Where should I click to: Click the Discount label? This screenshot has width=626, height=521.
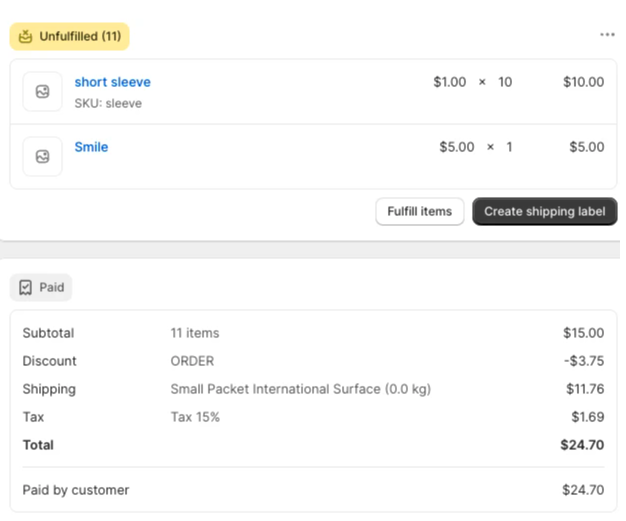point(50,361)
